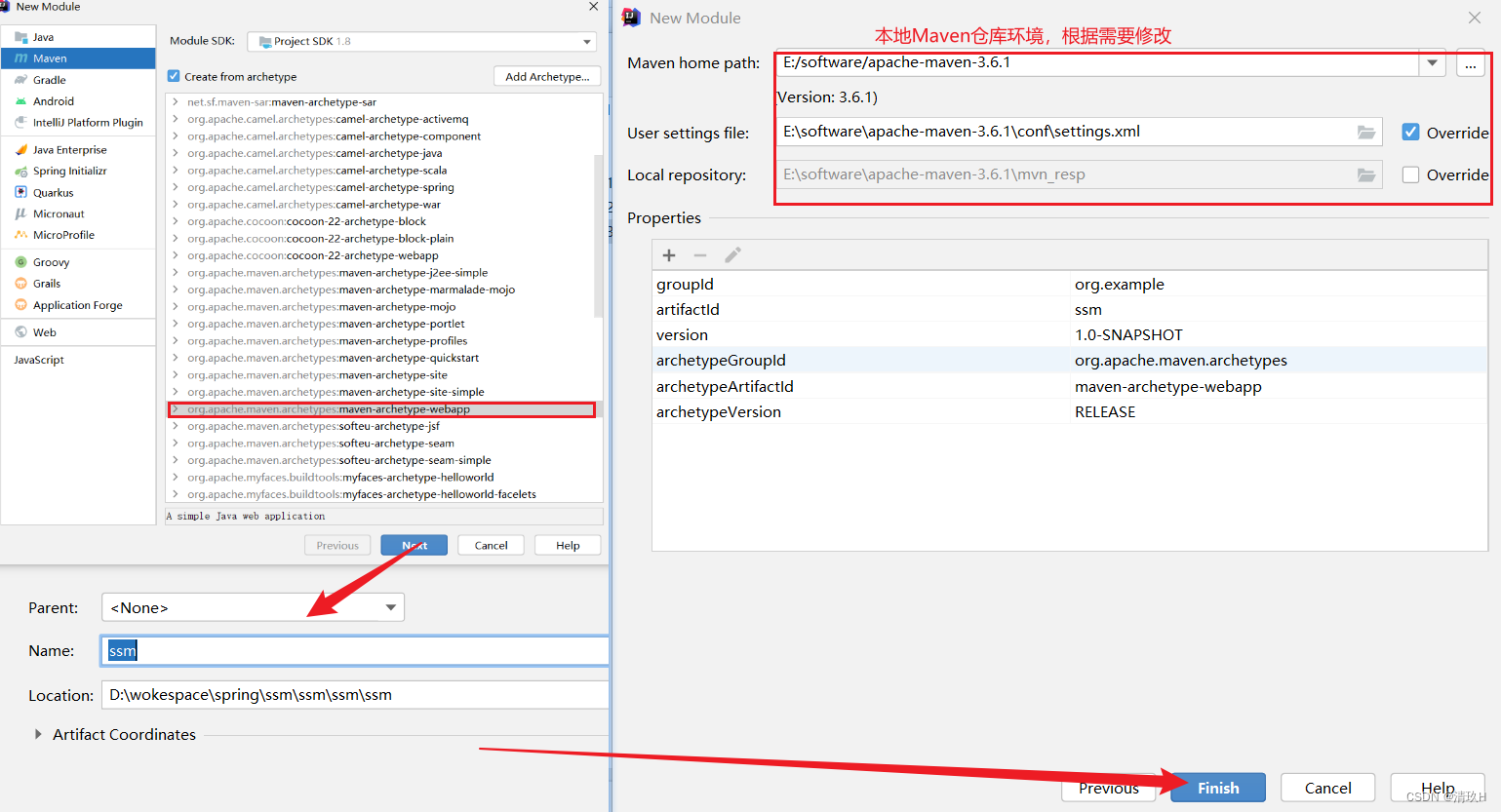Click the Name input field
Screen dimensions: 1501x812
(355, 651)
